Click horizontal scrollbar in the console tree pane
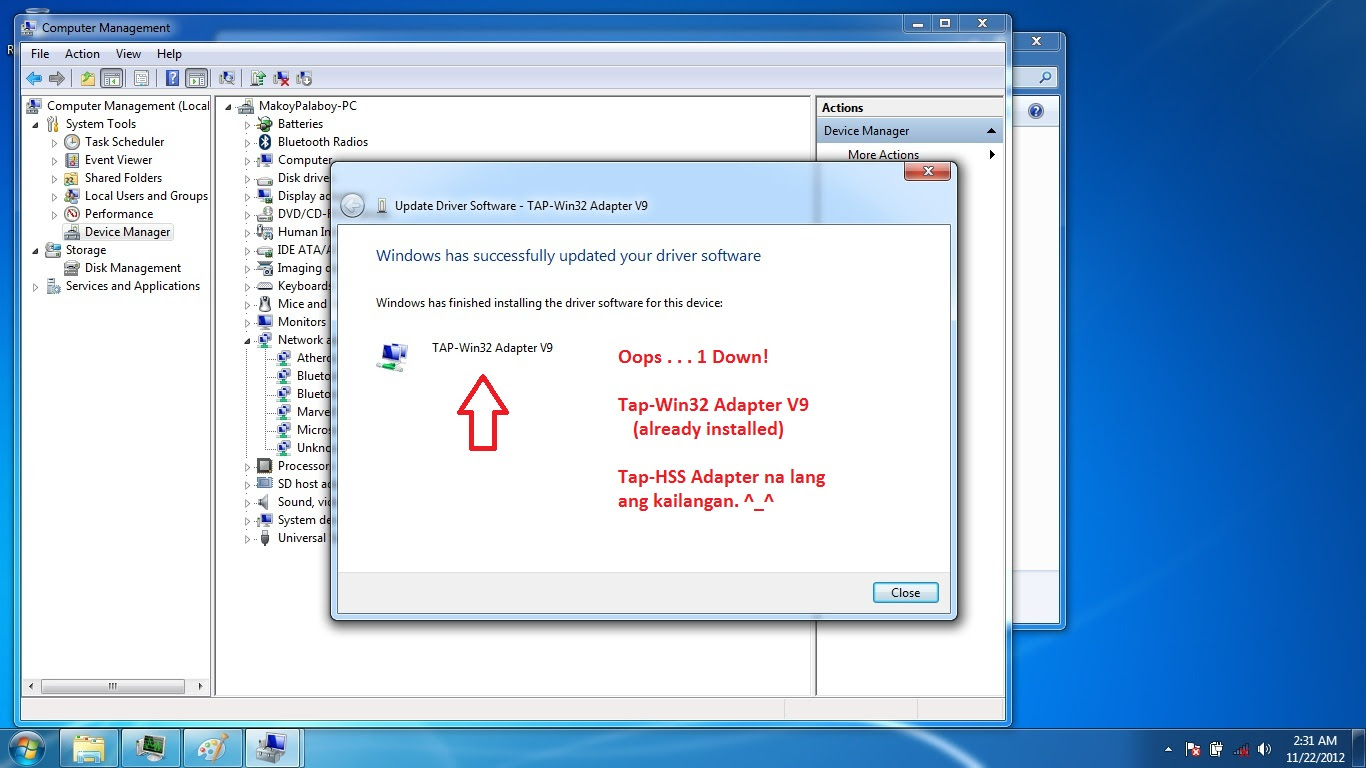 click(113, 687)
